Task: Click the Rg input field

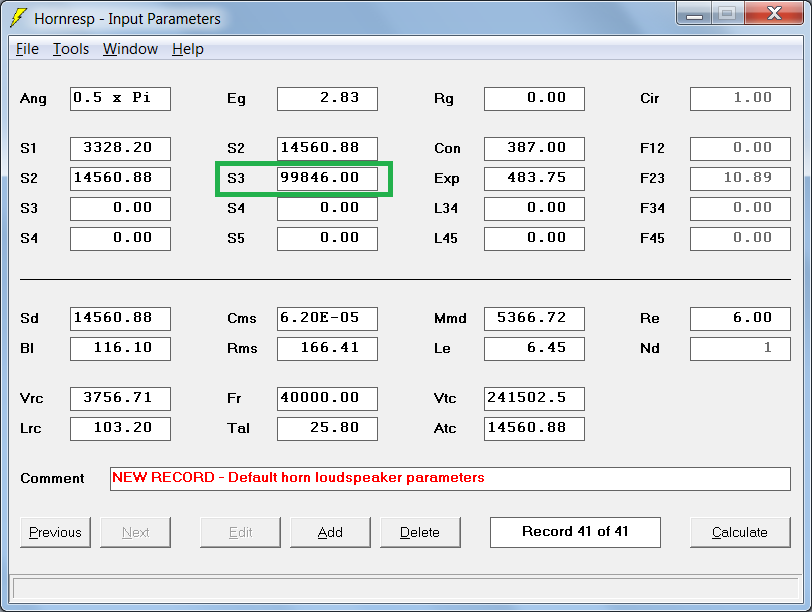Action: pyautogui.click(x=534, y=99)
